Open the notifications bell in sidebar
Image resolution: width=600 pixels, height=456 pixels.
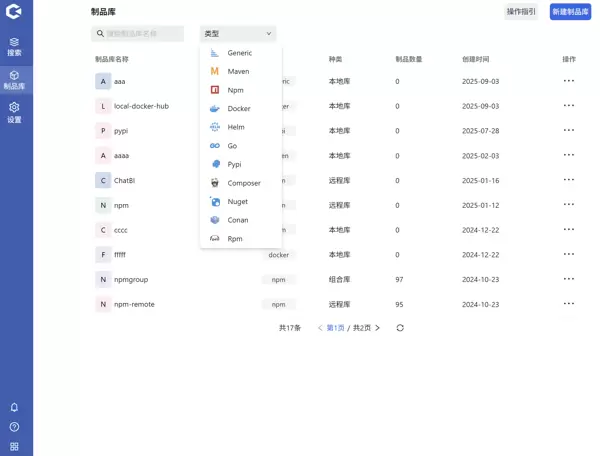click(14, 408)
